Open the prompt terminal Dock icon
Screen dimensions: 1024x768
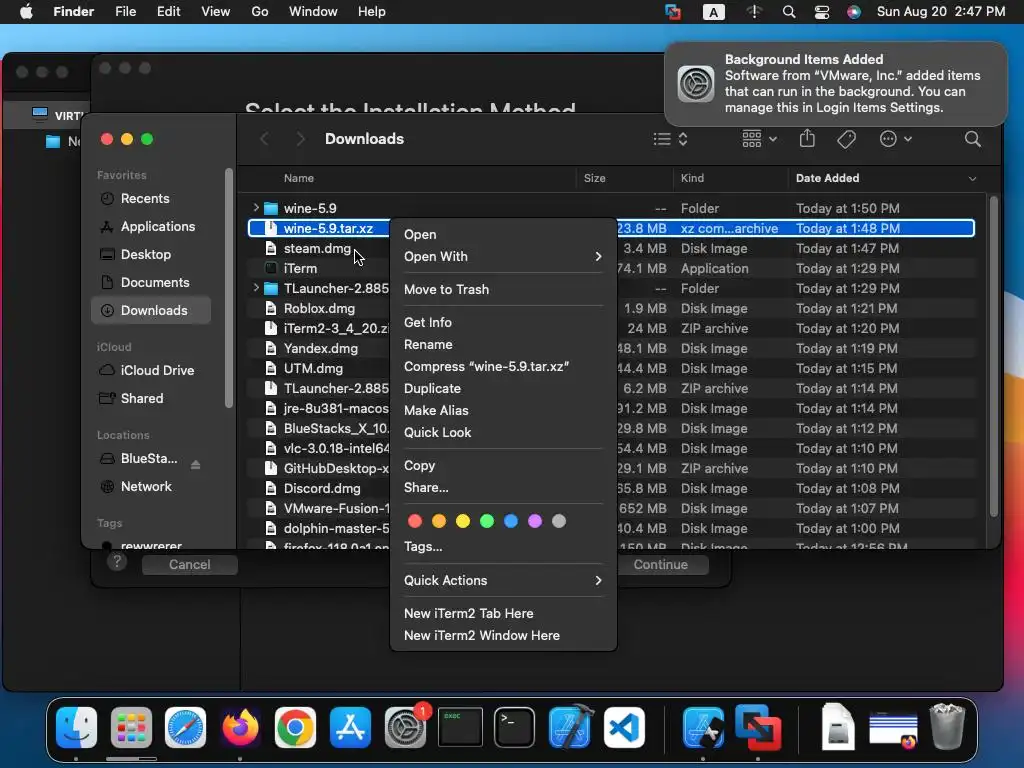point(515,728)
